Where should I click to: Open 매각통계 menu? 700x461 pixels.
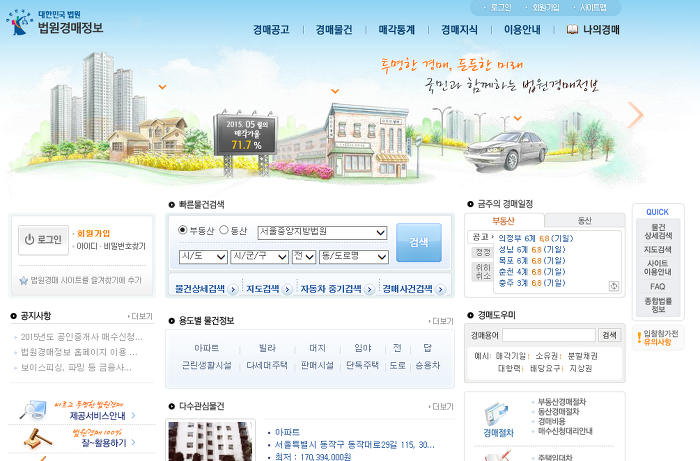[397, 30]
